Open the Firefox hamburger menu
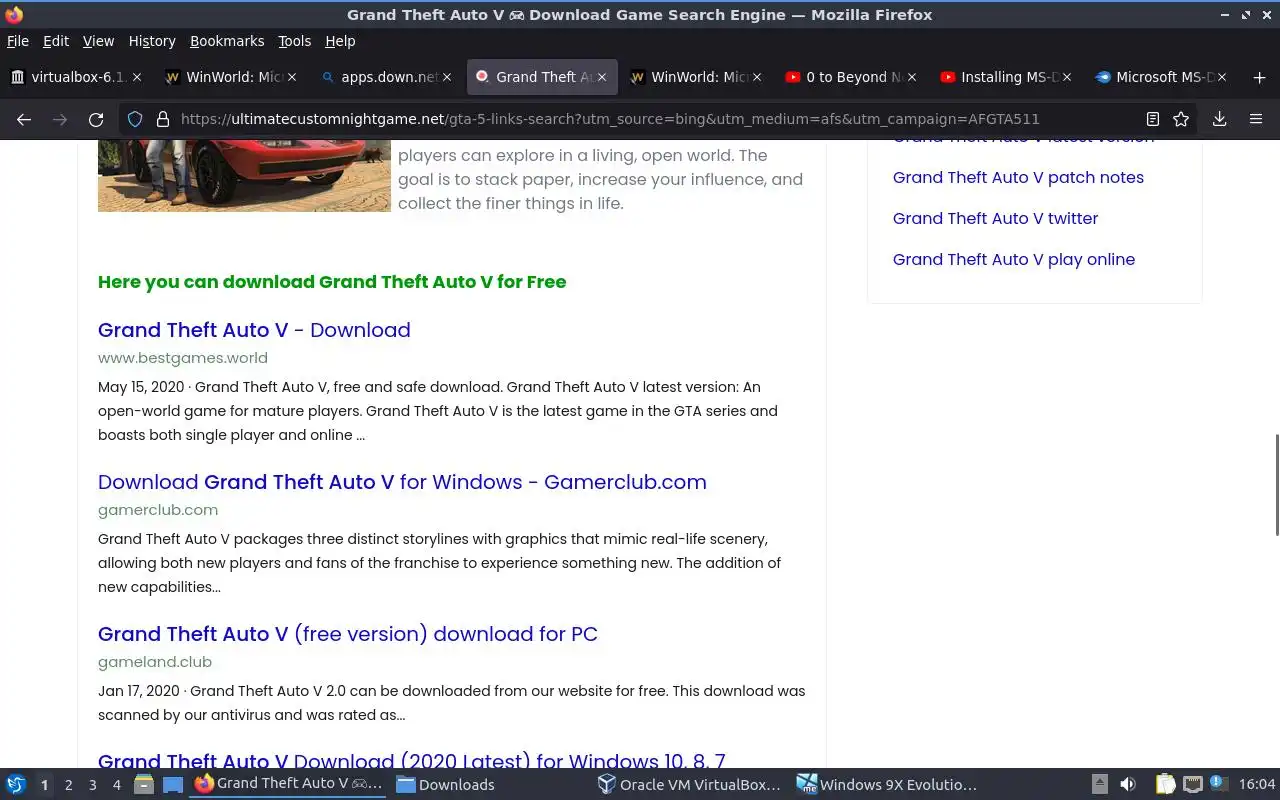1280x800 pixels. (1256, 119)
